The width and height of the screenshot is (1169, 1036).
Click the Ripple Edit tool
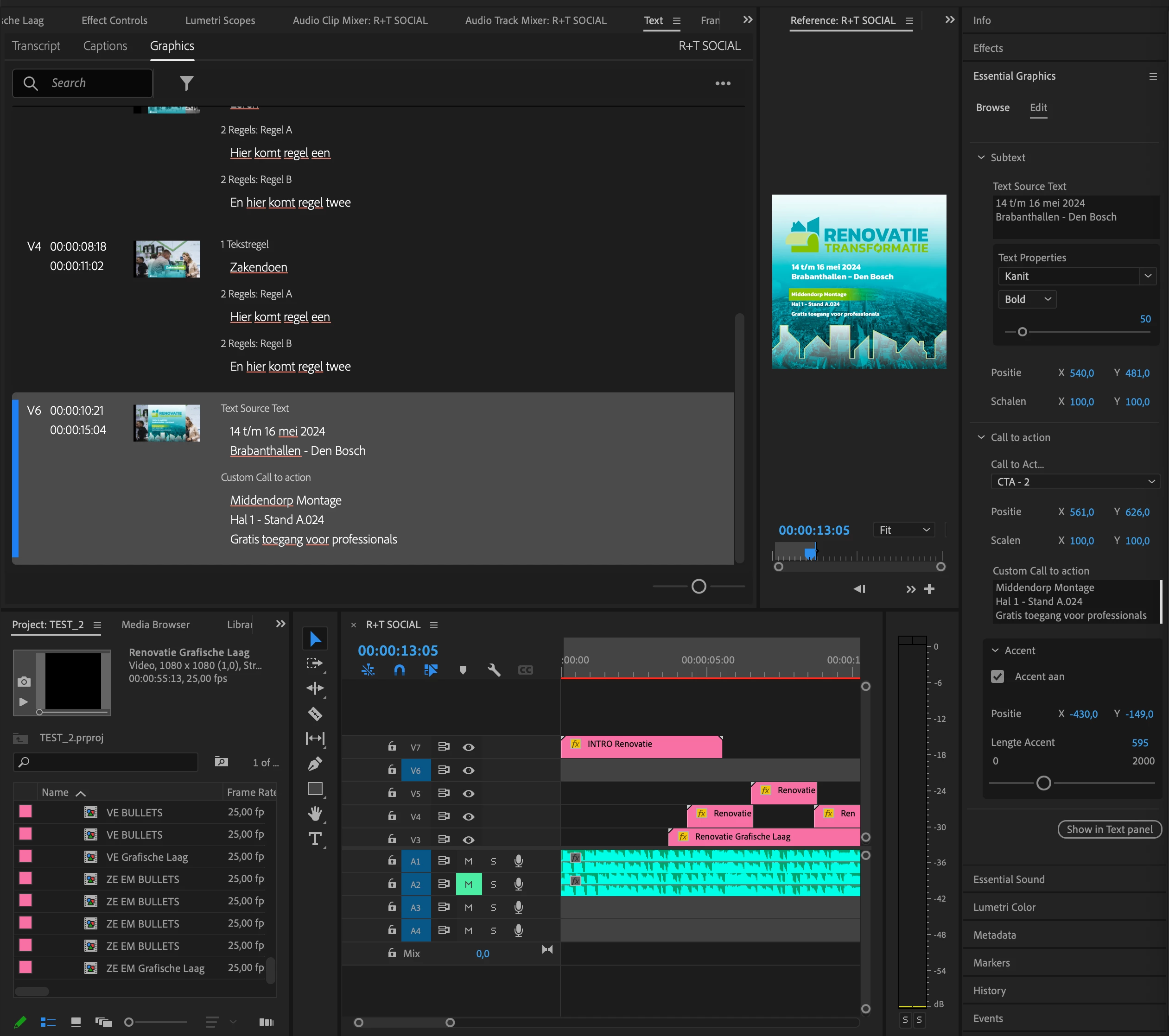pos(315,689)
